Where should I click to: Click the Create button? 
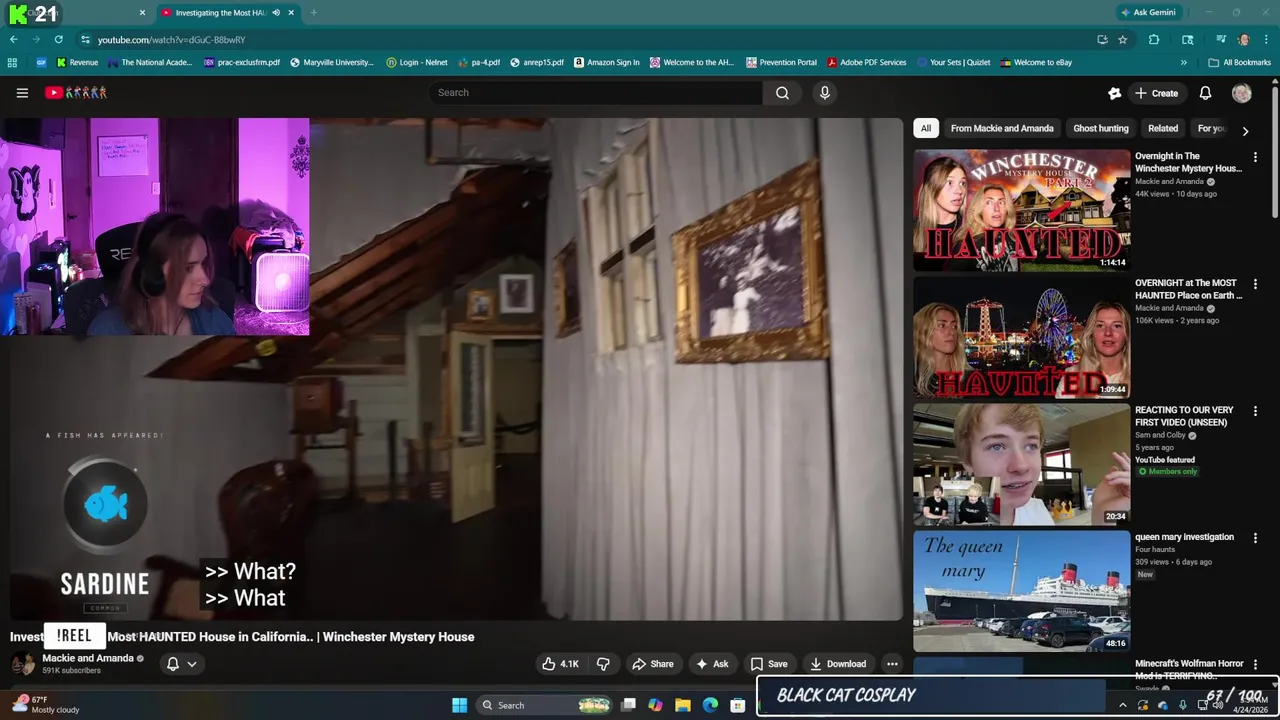[1156, 93]
